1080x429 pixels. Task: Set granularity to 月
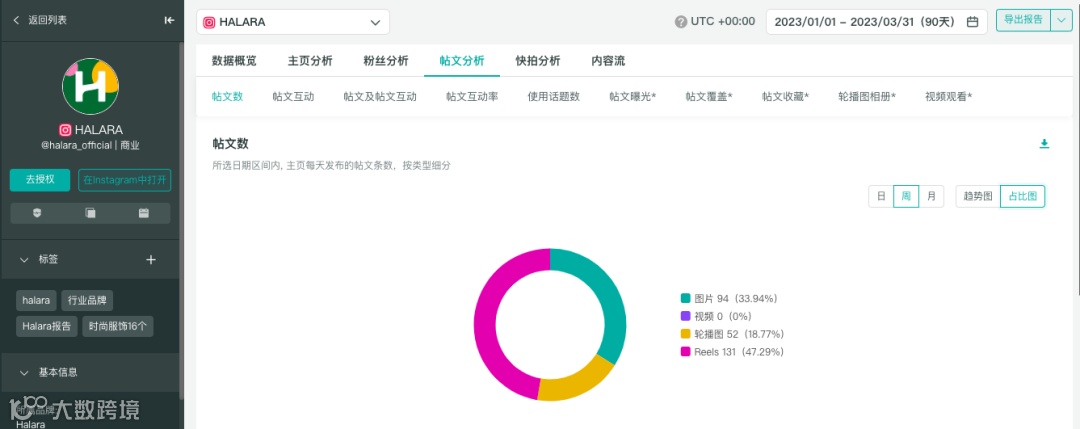931,196
